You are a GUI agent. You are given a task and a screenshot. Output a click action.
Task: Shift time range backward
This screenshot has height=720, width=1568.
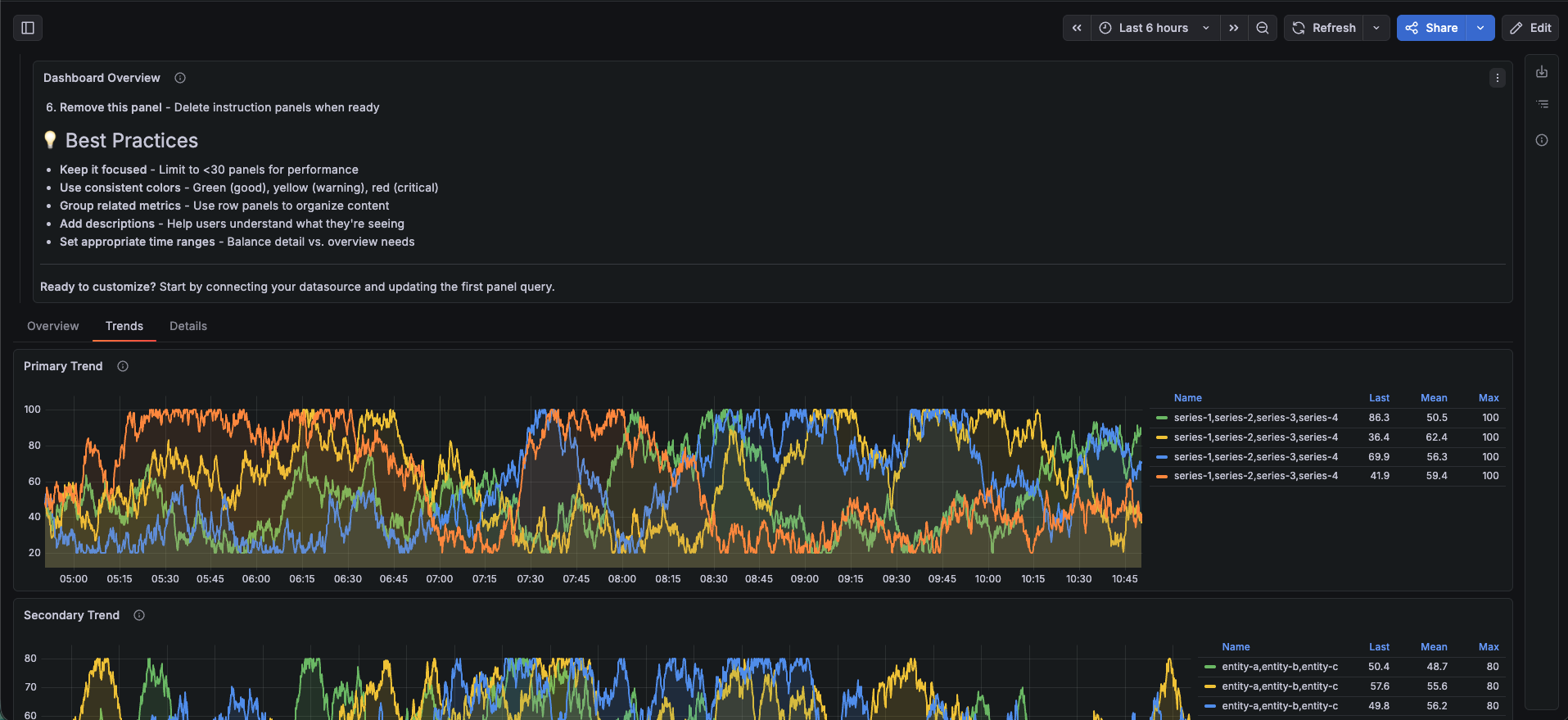(1077, 28)
